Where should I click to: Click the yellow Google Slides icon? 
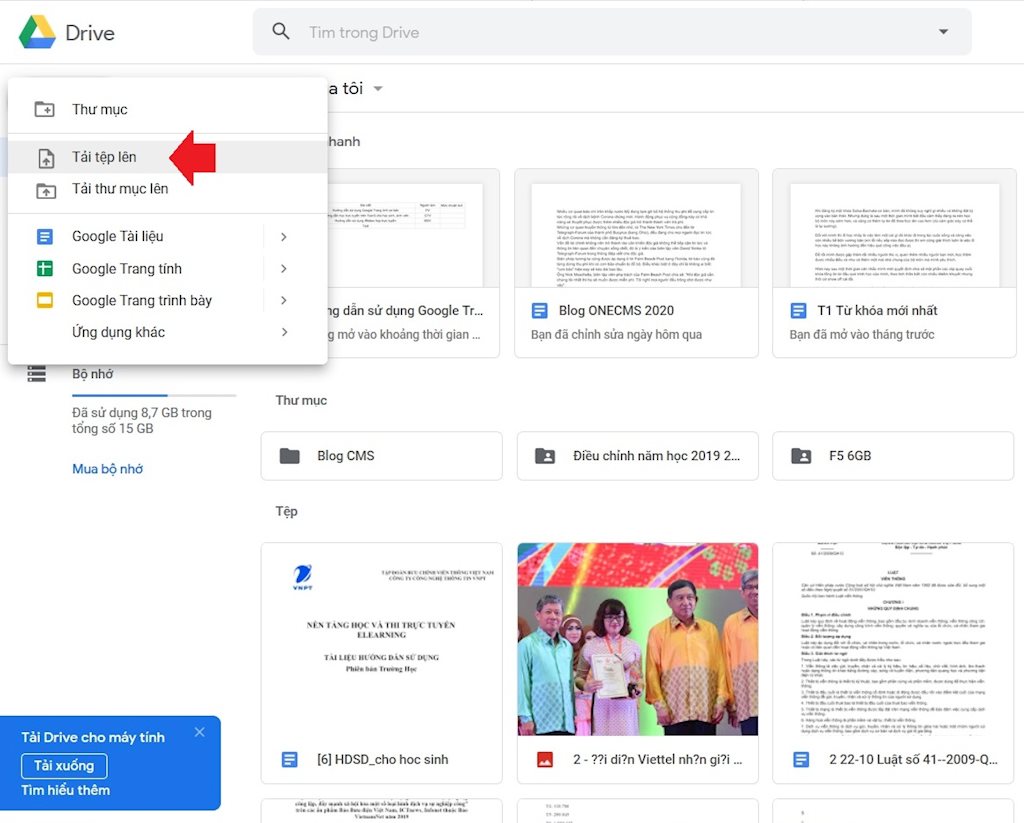[x=45, y=301]
